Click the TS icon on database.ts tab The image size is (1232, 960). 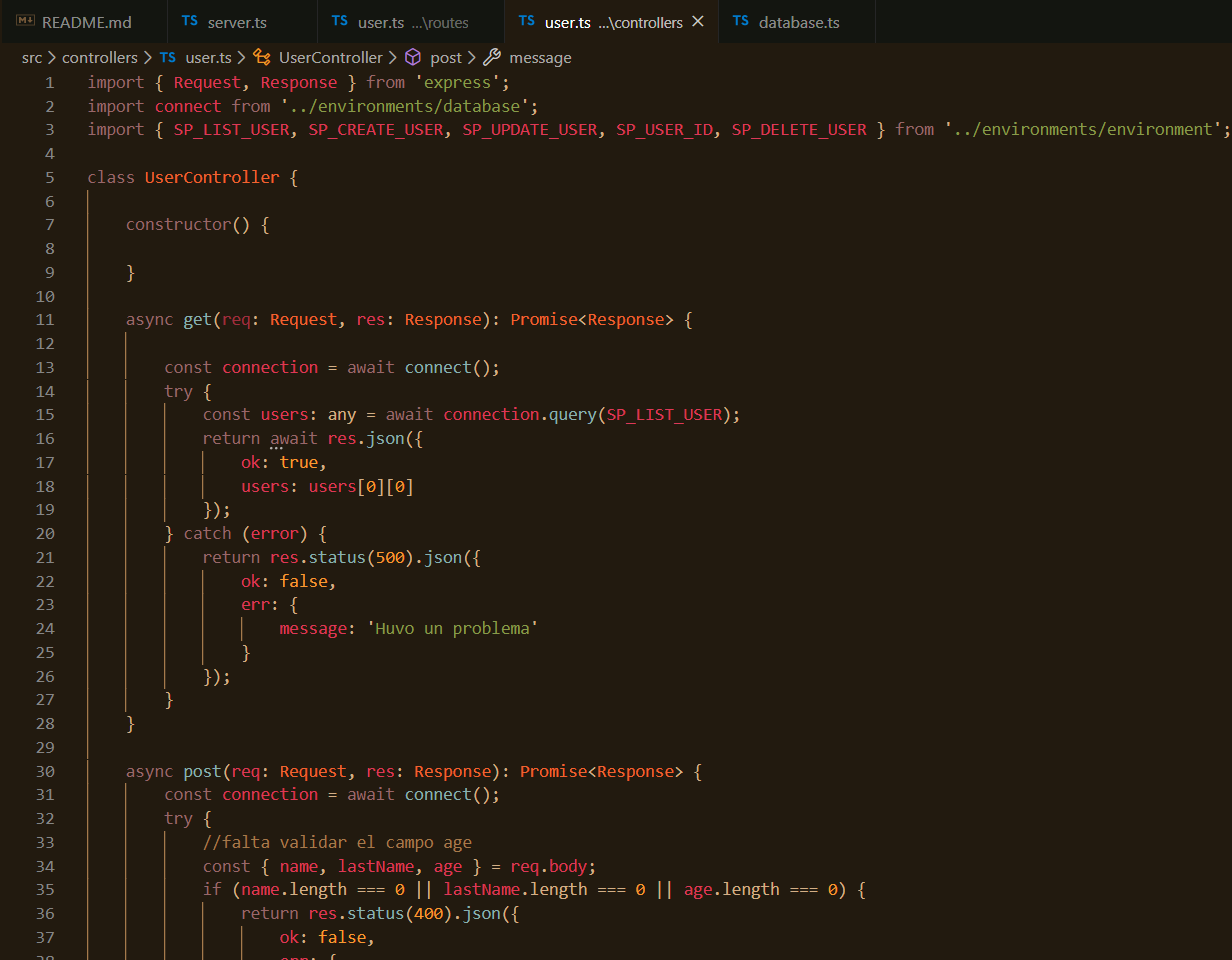741,21
